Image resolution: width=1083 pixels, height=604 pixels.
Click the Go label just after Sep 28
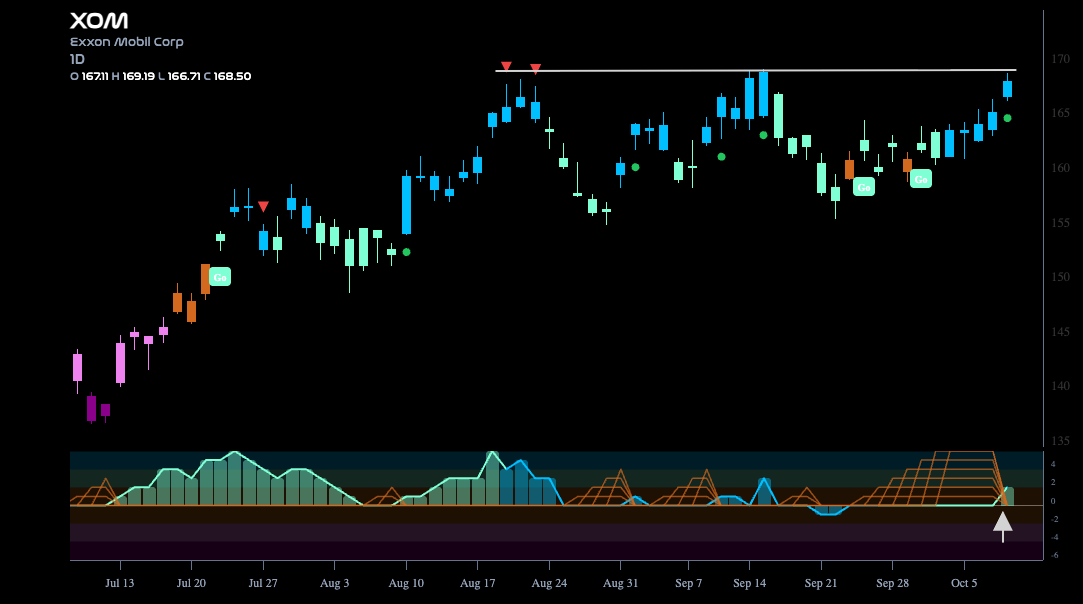pos(921,179)
